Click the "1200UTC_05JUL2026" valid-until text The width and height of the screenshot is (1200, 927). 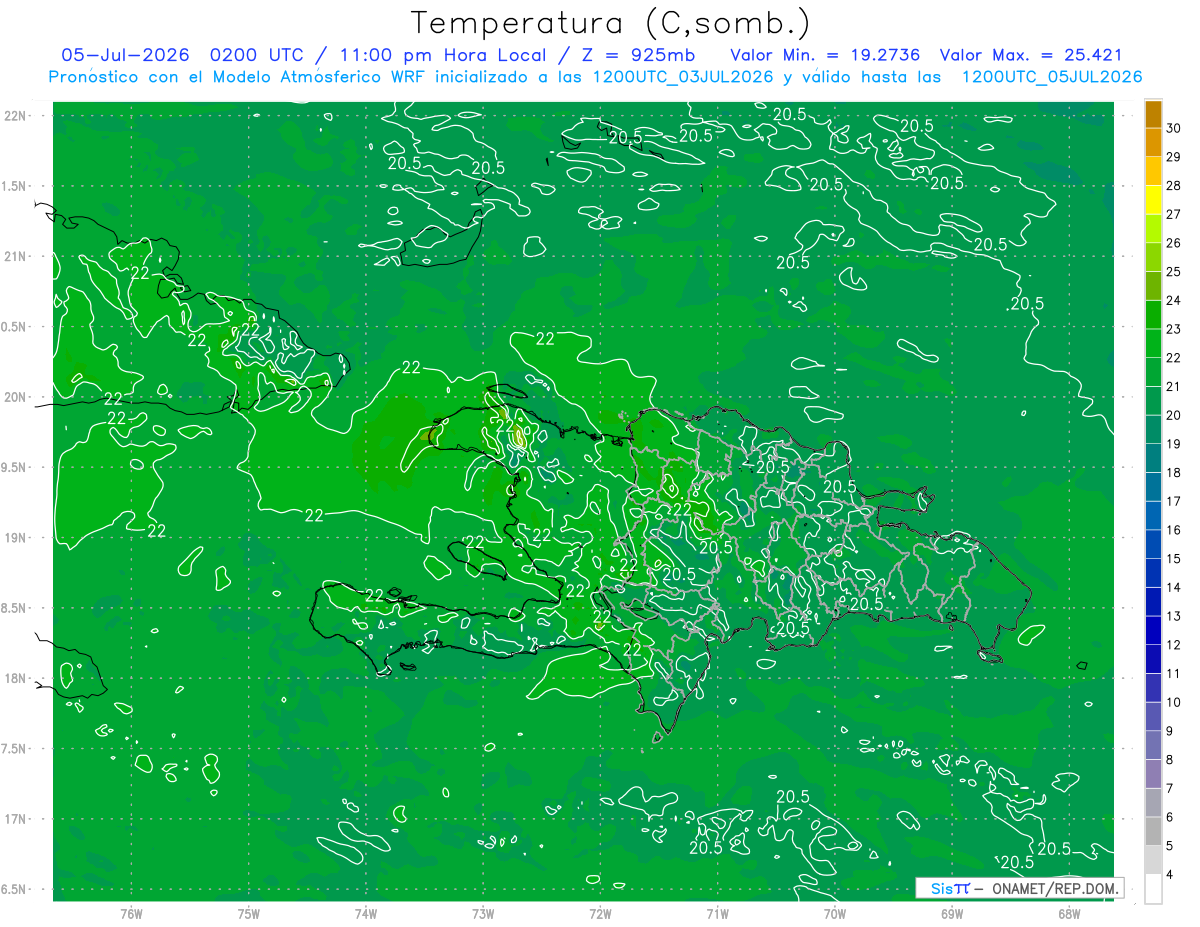coord(1052,77)
